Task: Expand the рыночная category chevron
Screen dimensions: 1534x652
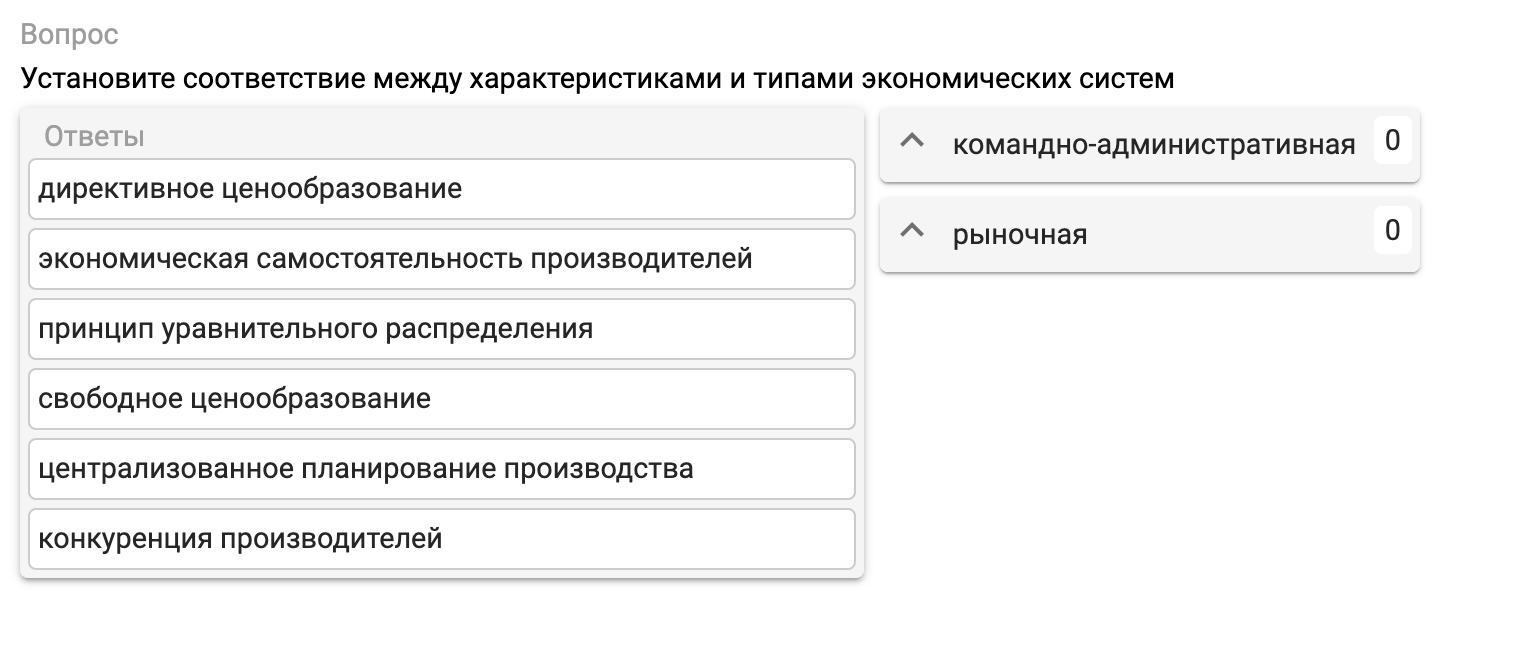Action: pyautogui.click(x=911, y=231)
